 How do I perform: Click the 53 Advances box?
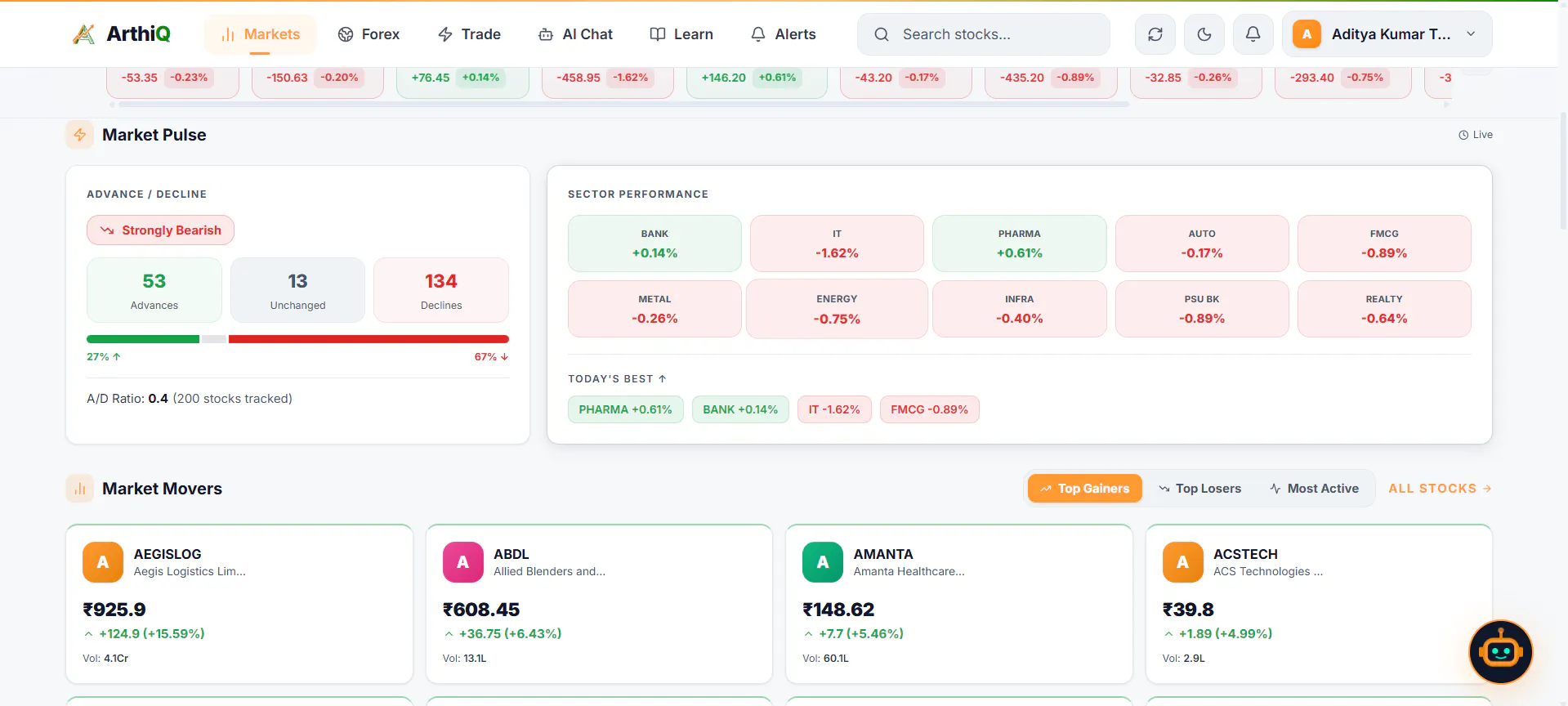[154, 290]
